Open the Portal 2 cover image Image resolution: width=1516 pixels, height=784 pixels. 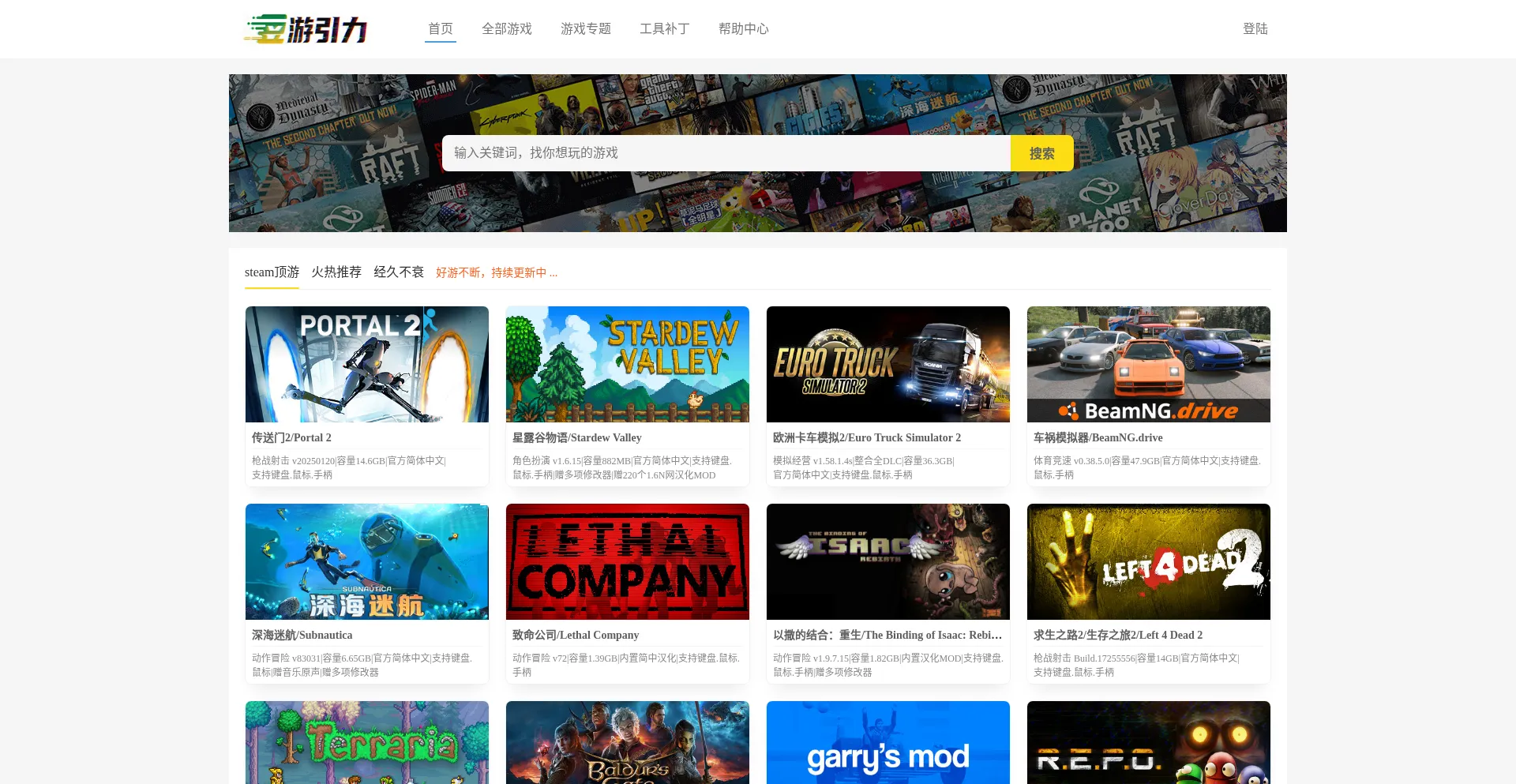click(367, 365)
